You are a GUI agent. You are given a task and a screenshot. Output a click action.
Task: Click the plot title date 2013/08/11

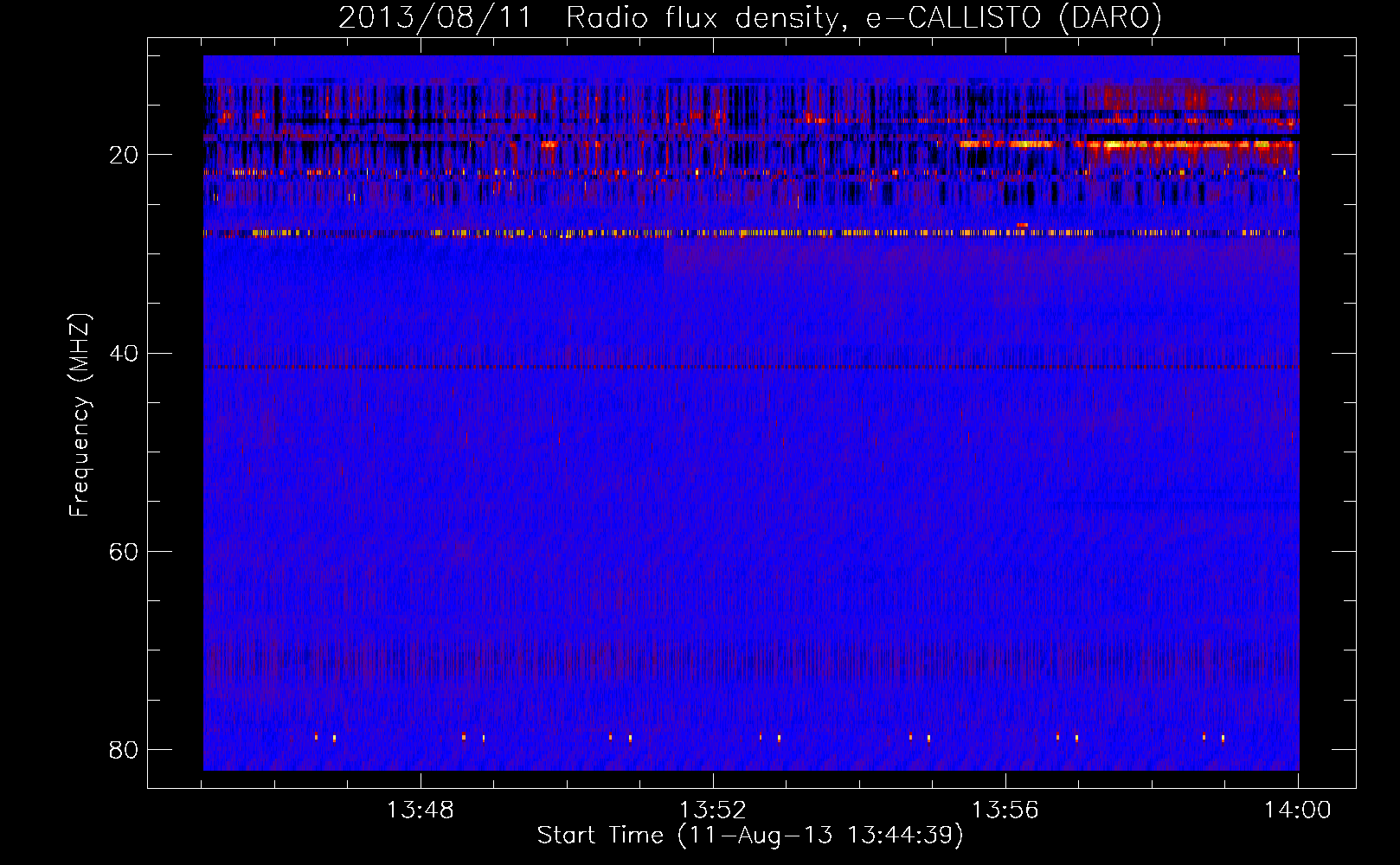[434, 17]
